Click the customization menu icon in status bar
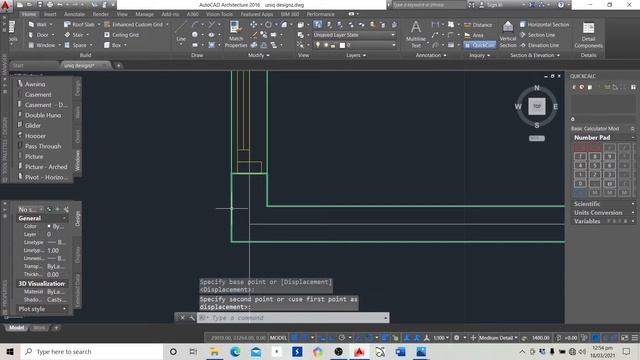 click(635, 338)
